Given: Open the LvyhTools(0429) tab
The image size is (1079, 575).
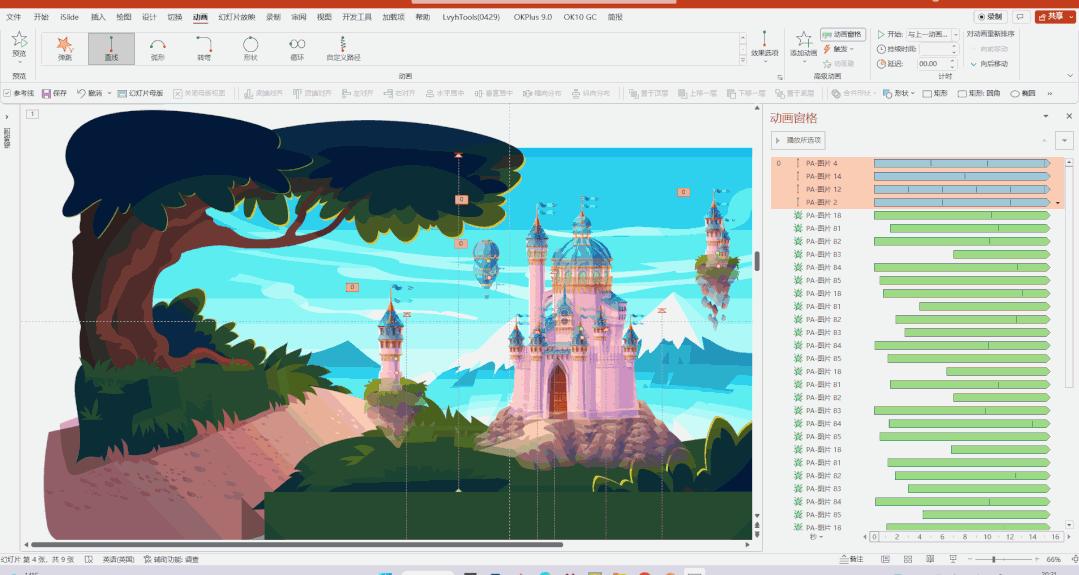Looking at the screenshot, I should (x=471, y=17).
